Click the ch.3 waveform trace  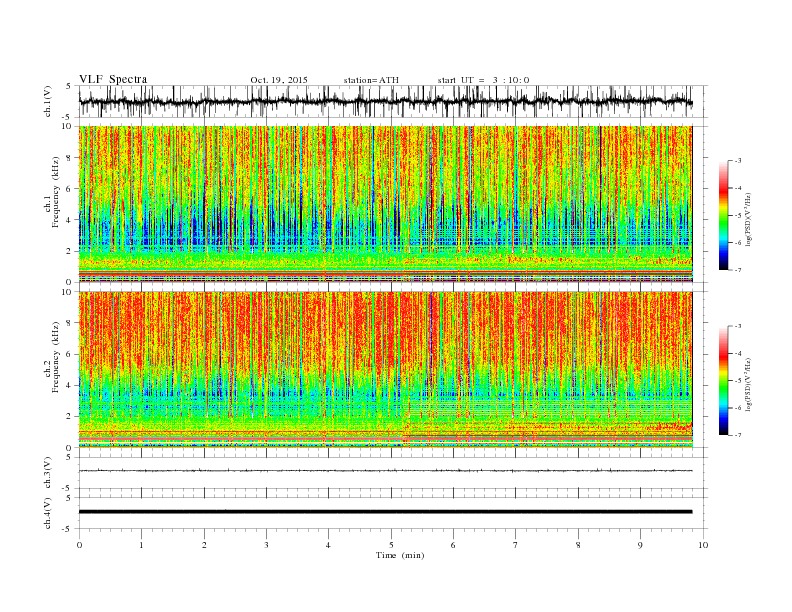385,471
